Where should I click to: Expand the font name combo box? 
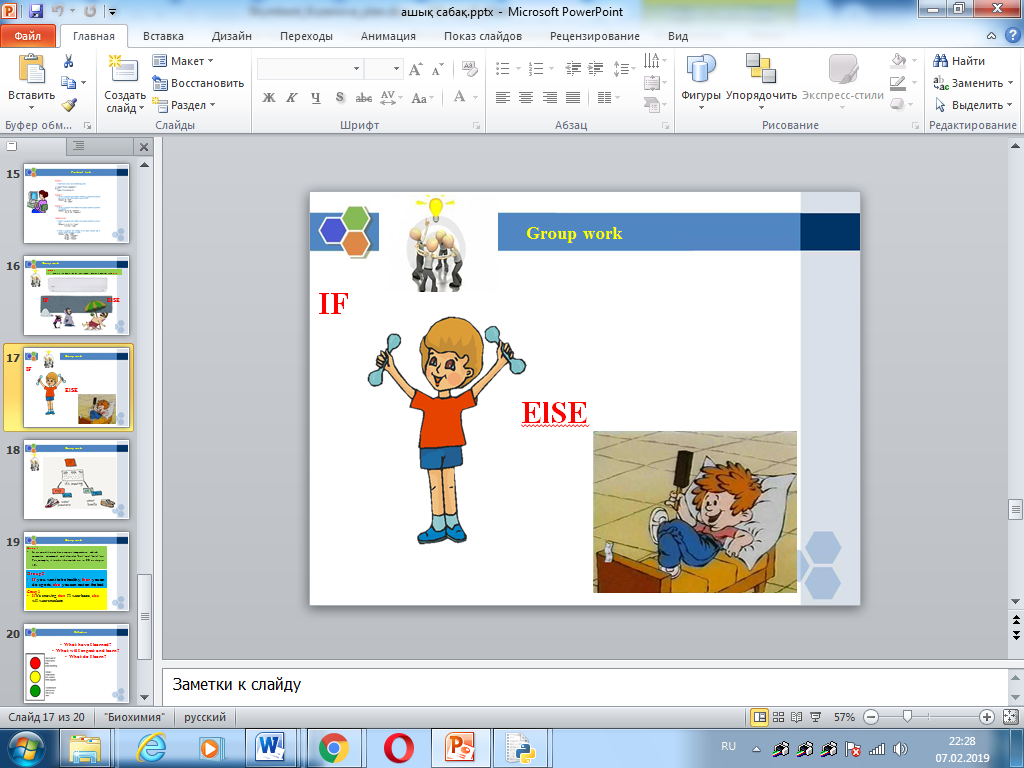pos(356,69)
